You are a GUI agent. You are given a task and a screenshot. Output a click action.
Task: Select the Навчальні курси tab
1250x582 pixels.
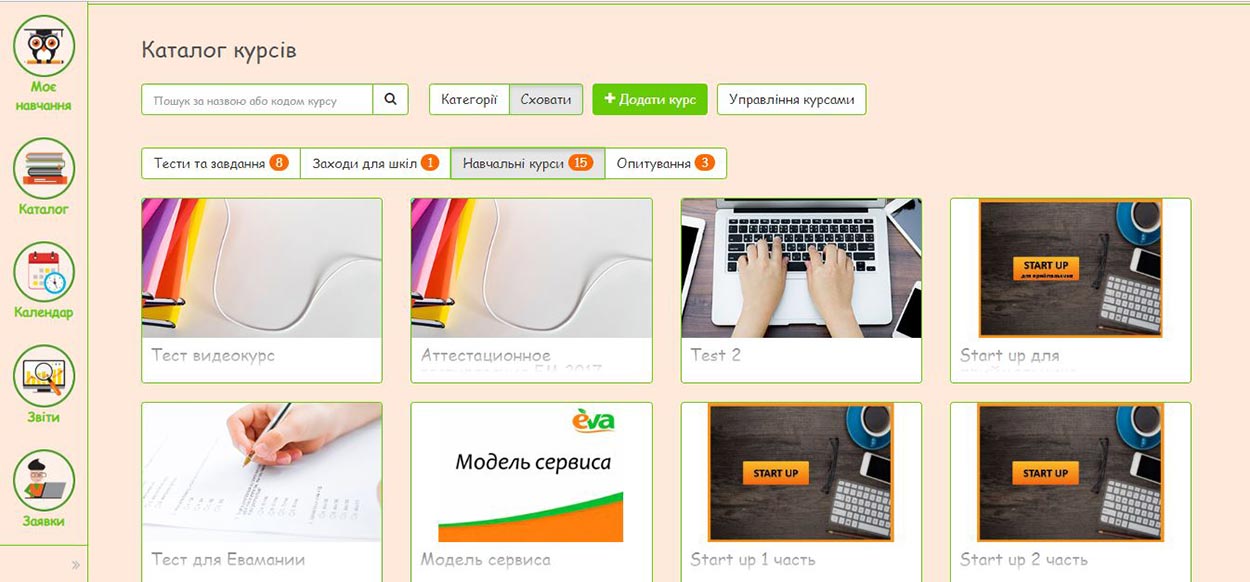[x=527, y=163]
